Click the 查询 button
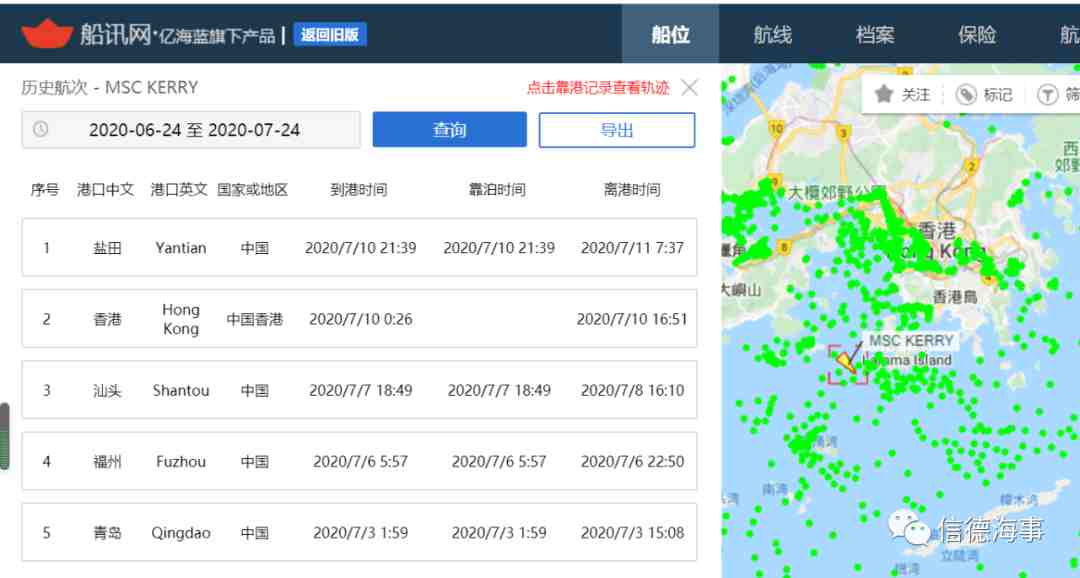1080x578 pixels. (450, 130)
